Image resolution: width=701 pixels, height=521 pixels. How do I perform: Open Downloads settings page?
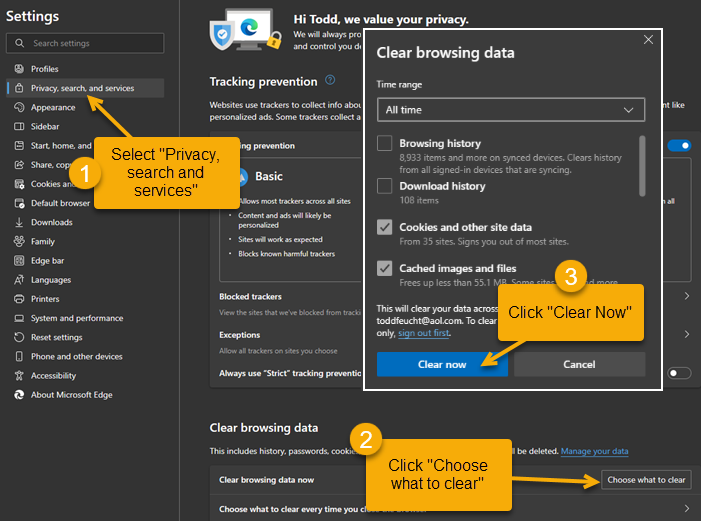85,222
